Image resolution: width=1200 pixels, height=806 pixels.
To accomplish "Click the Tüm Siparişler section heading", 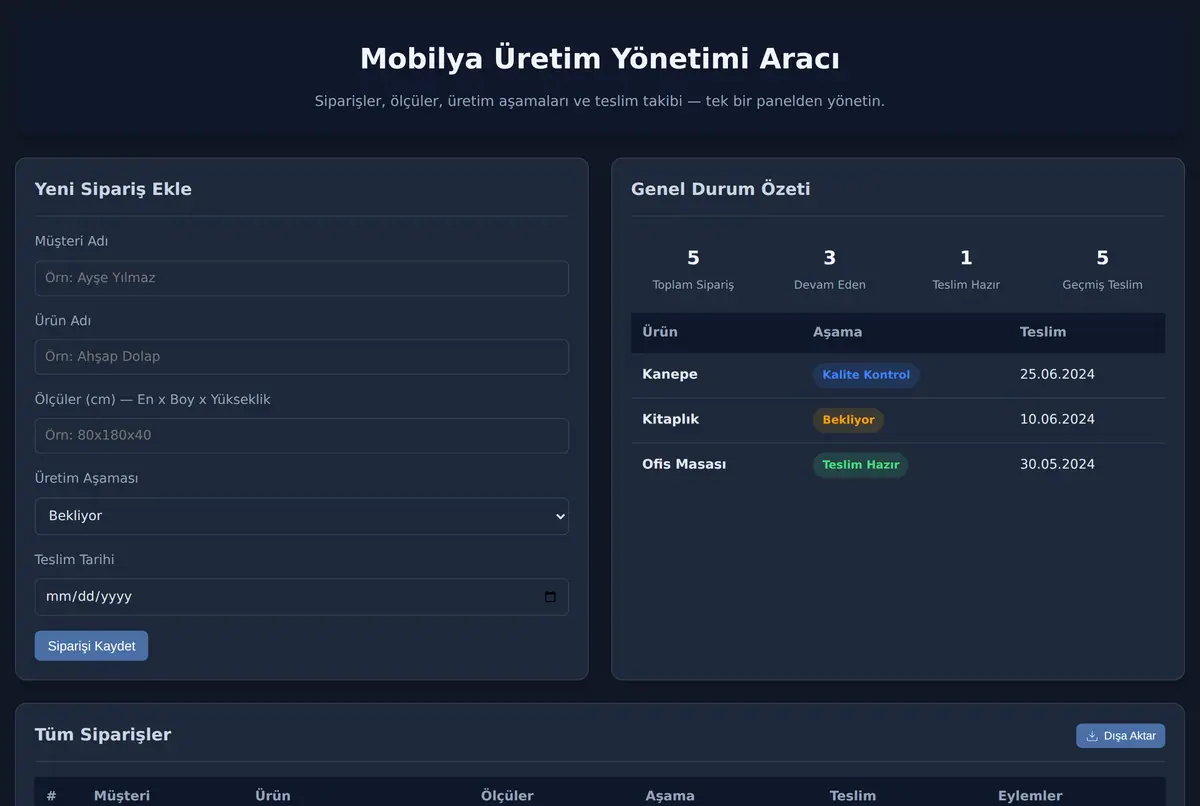I will 103,735.
